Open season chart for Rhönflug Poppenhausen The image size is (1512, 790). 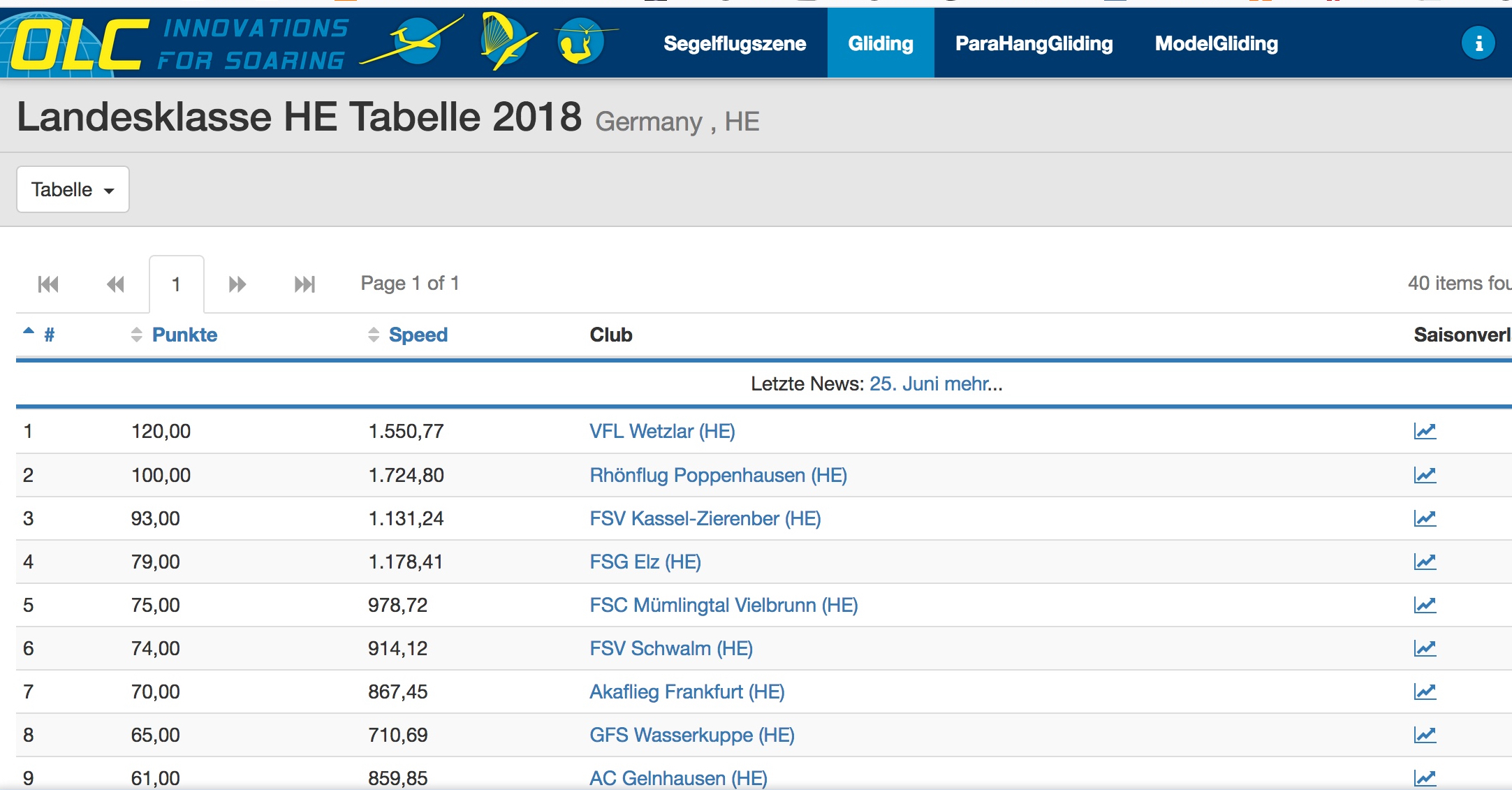pyautogui.click(x=1425, y=475)
